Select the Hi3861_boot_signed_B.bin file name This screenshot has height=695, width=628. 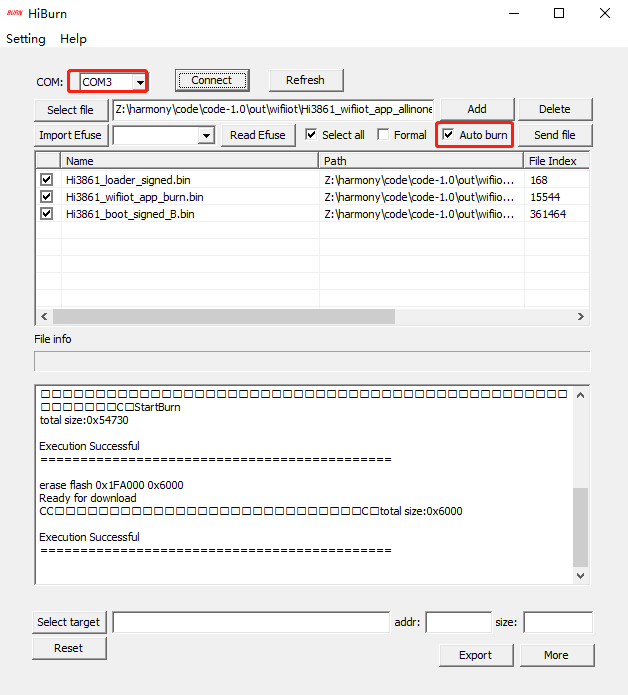[130, 214]
